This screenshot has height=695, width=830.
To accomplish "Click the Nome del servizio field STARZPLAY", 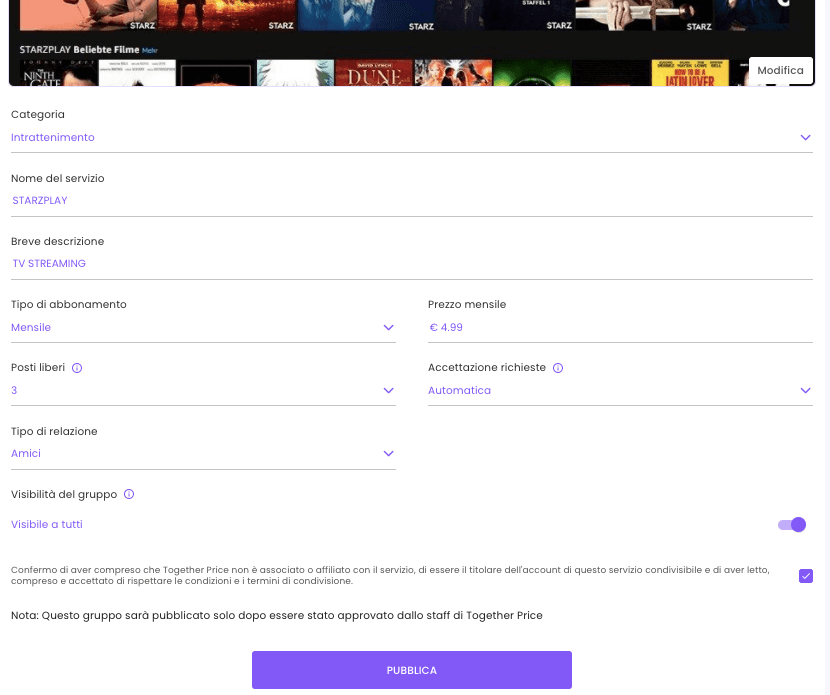I will (x=412, y=201).
